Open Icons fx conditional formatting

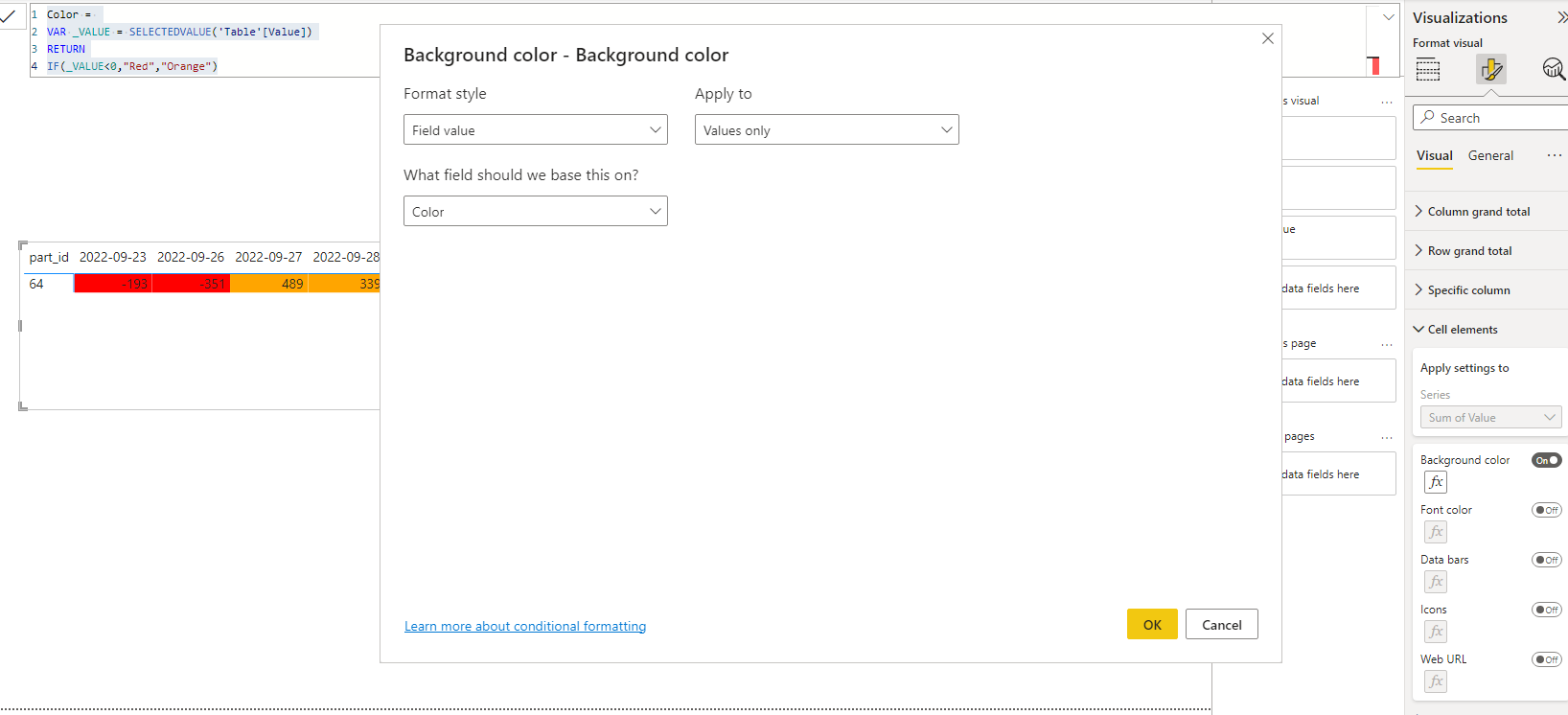click(x=1436, y=632)
